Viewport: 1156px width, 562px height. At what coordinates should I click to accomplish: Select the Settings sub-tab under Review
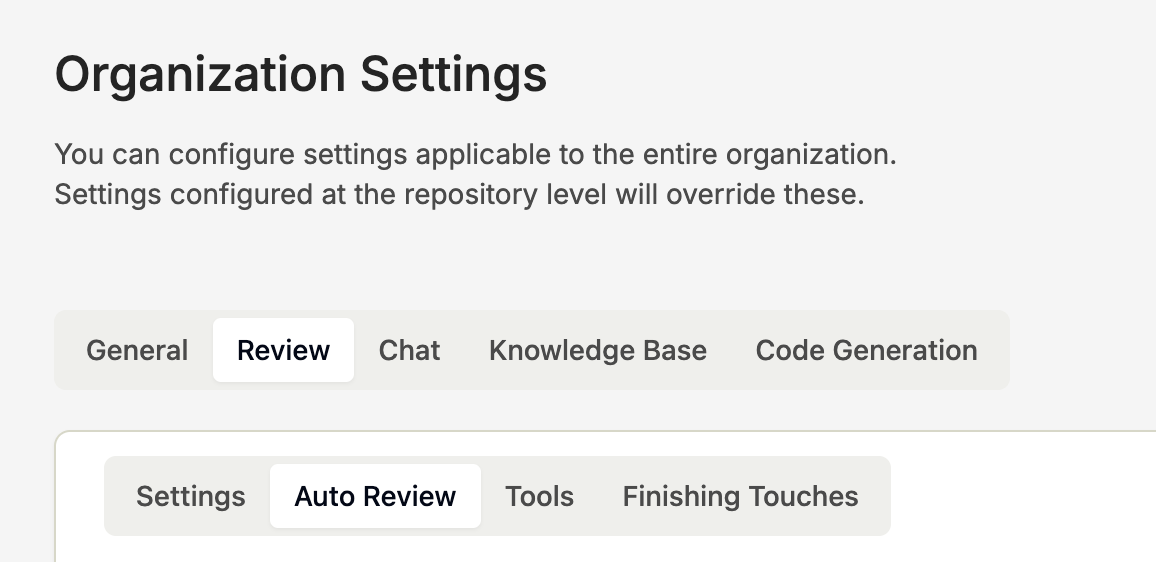click(x=190, y=497)
